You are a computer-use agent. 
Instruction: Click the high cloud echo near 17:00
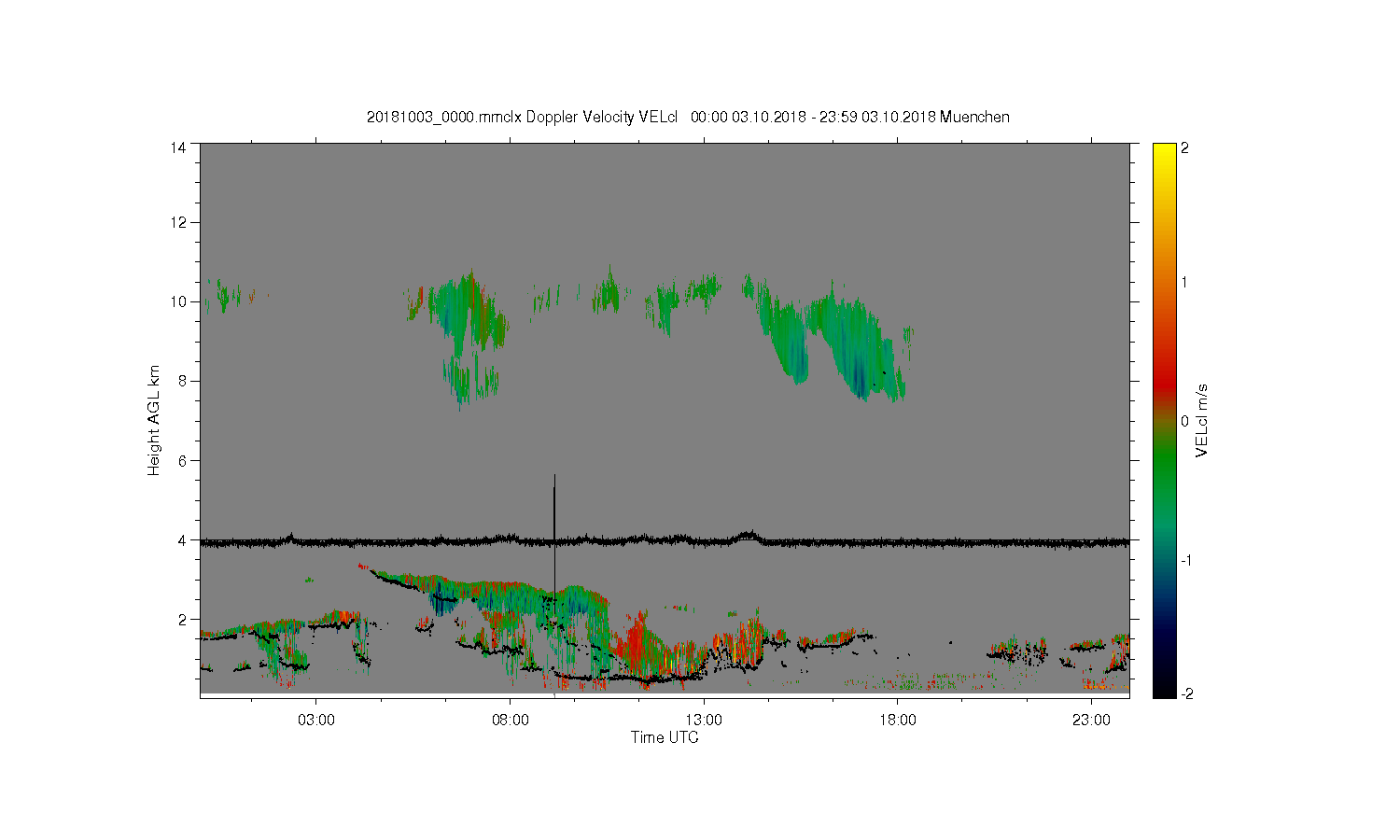[854, 345]
